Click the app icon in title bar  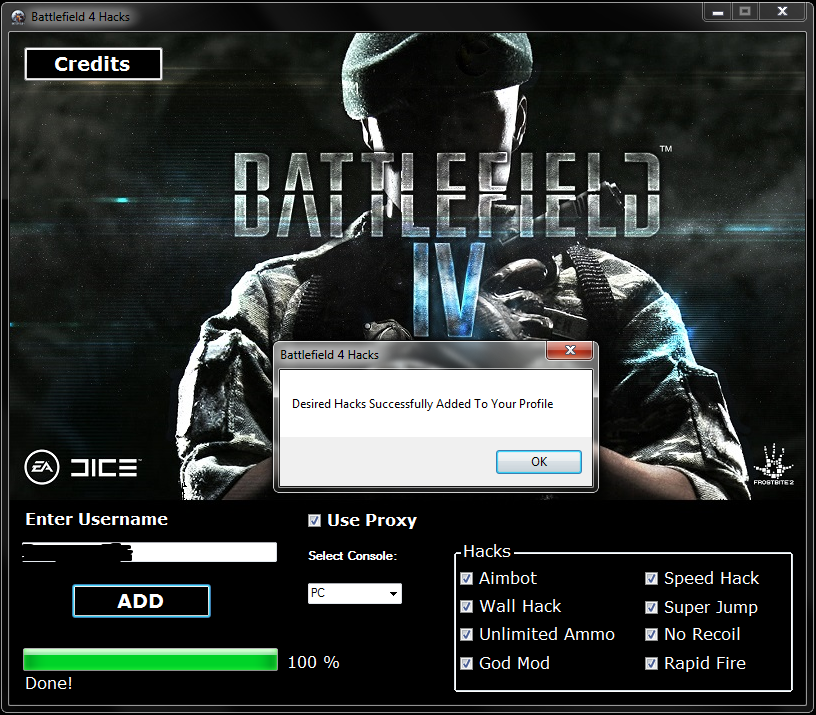(x=18, y=17)
